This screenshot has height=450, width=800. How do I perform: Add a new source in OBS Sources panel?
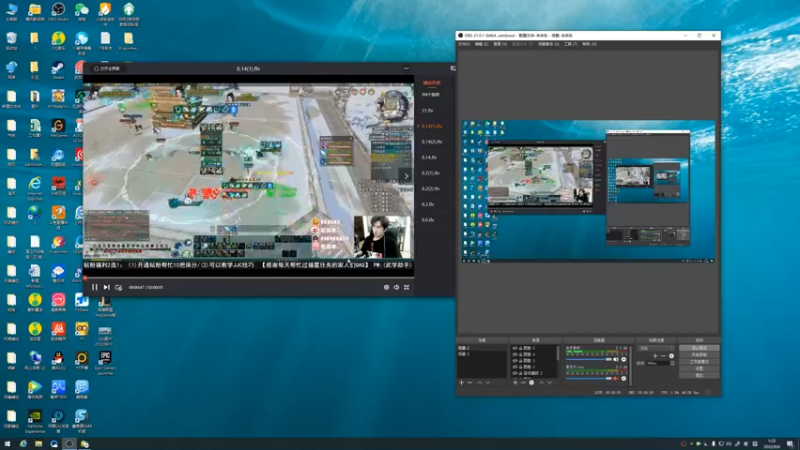pyautogui.click(x=515, y=383)
